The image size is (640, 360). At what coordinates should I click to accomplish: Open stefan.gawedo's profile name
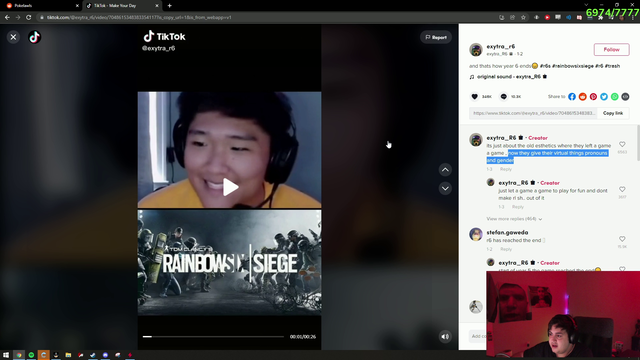pos(507,232)
